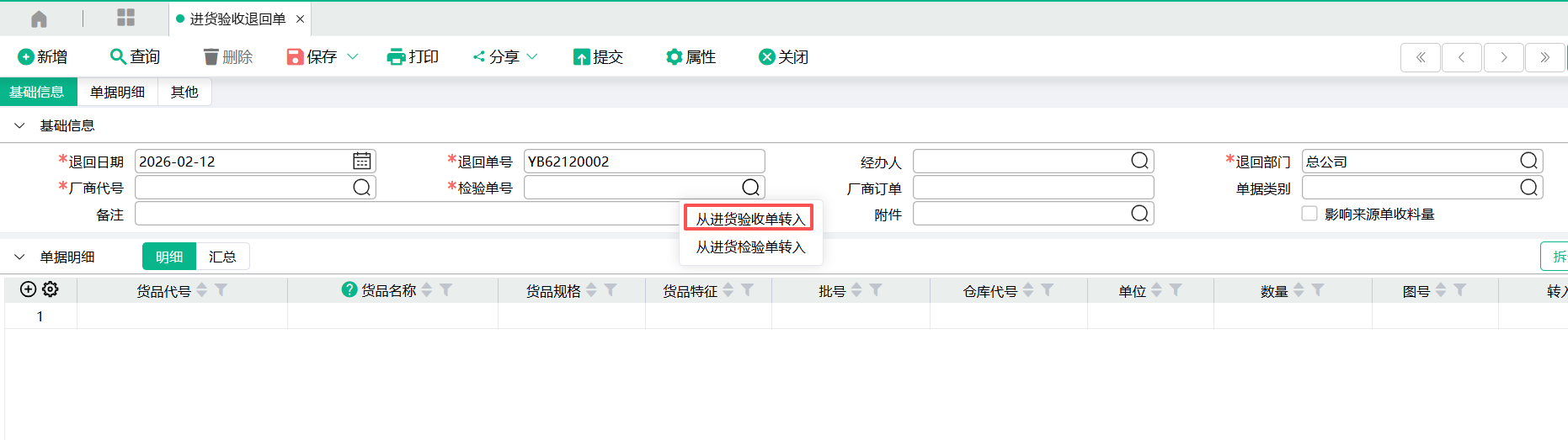Image resolution: width=1568 pixels, height=440 pixels.
Task: Expand the 保存 dropdown arrow
Action: pos(353,57)
